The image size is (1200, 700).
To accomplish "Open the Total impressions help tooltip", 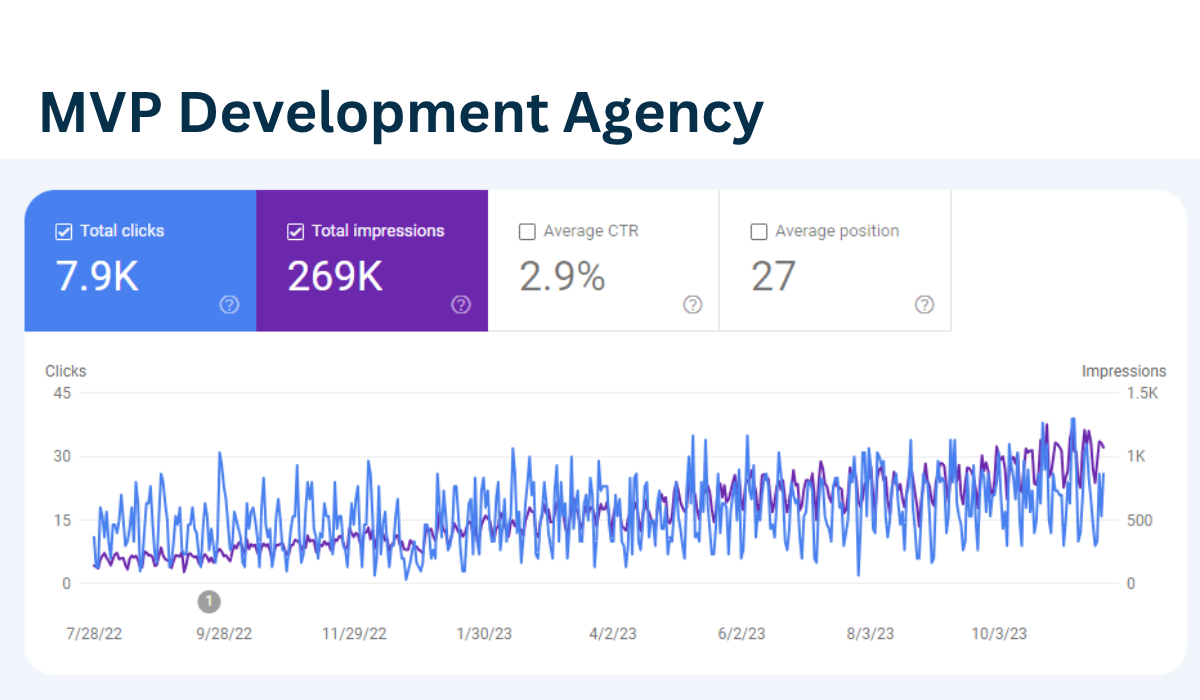I will [460, 304].
